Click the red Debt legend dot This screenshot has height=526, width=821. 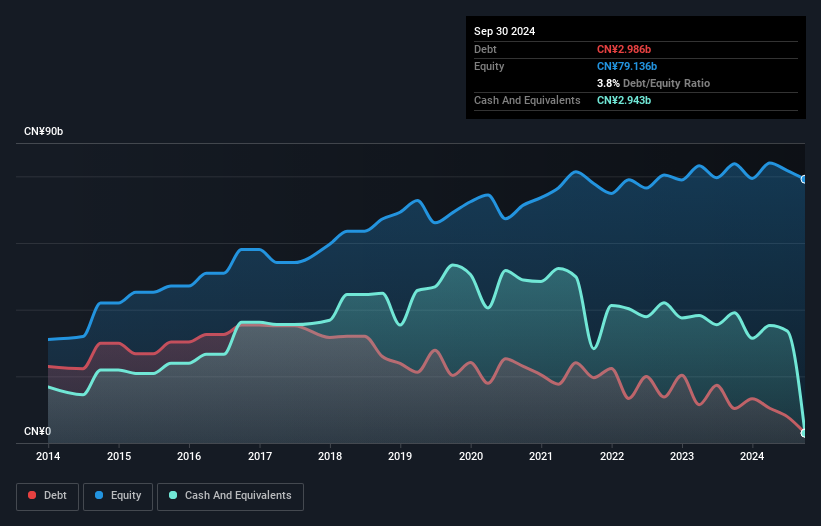32,495
